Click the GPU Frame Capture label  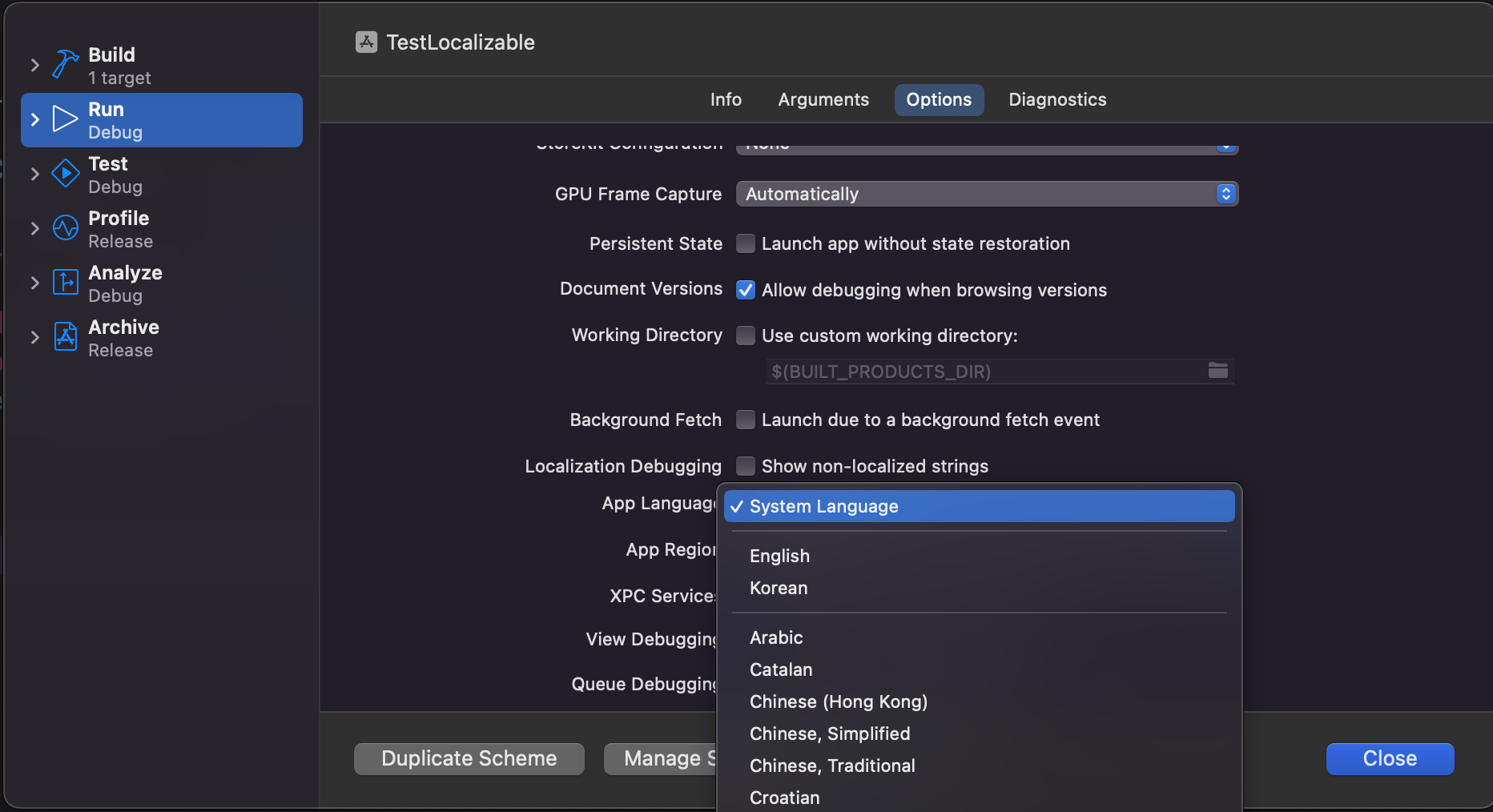(x=638, y=194)
